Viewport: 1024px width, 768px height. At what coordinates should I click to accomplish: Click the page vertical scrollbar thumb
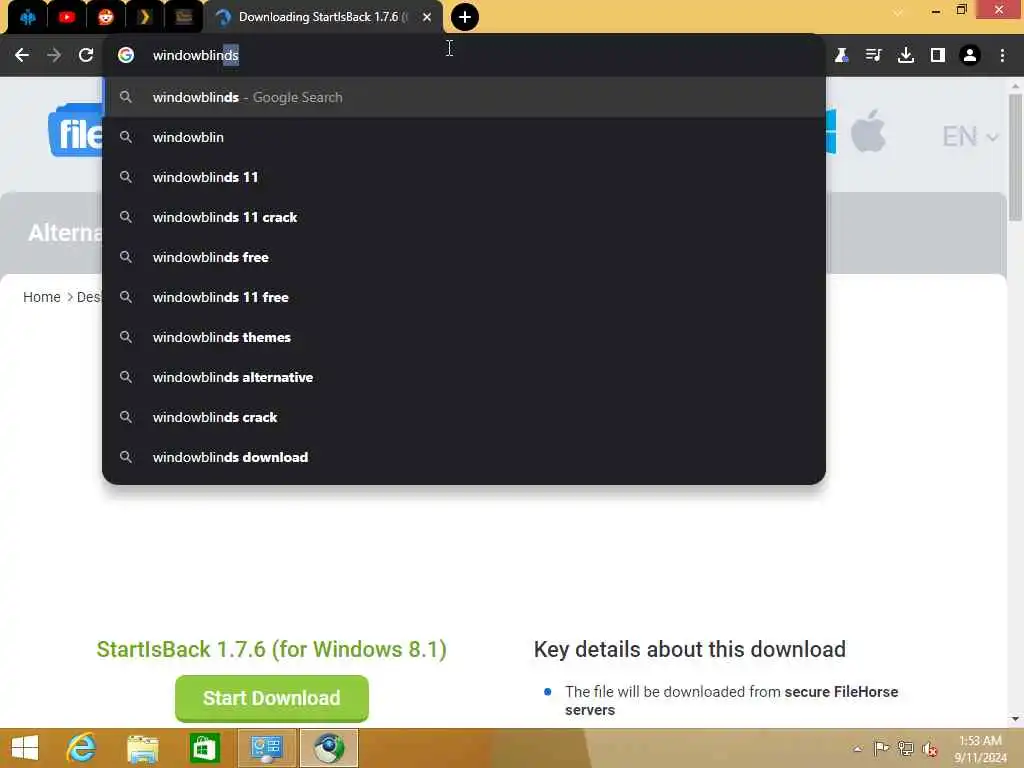pos(1015,158)
